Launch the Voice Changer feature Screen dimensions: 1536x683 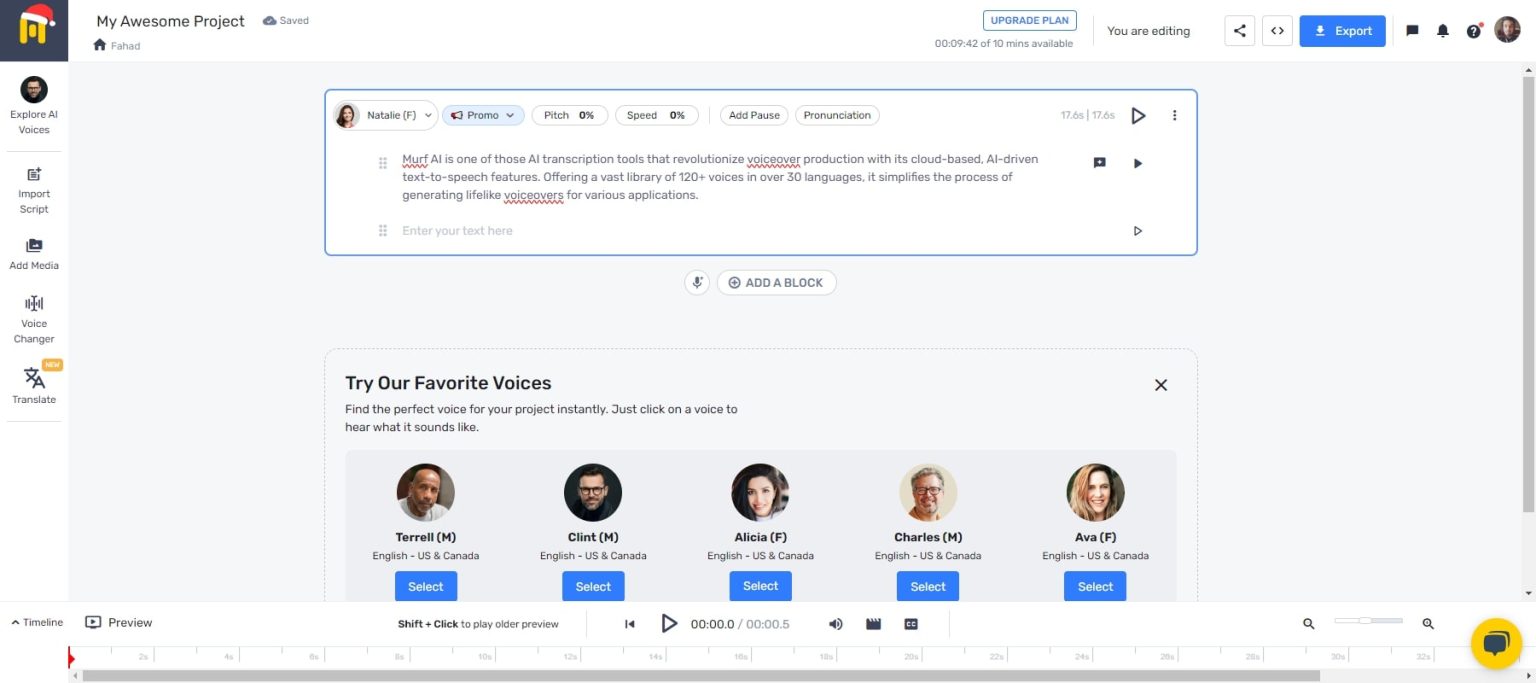[34, 318]
